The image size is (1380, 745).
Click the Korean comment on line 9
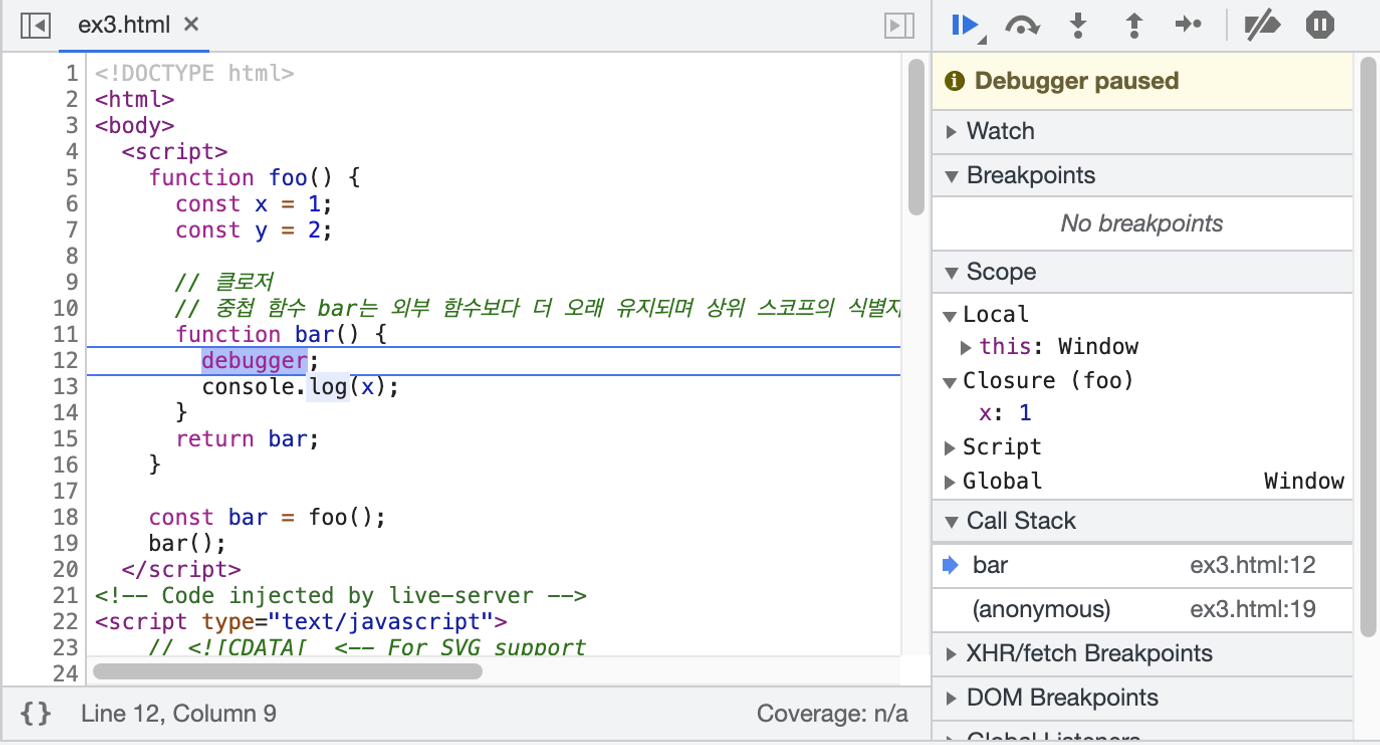tap(224, 282)
